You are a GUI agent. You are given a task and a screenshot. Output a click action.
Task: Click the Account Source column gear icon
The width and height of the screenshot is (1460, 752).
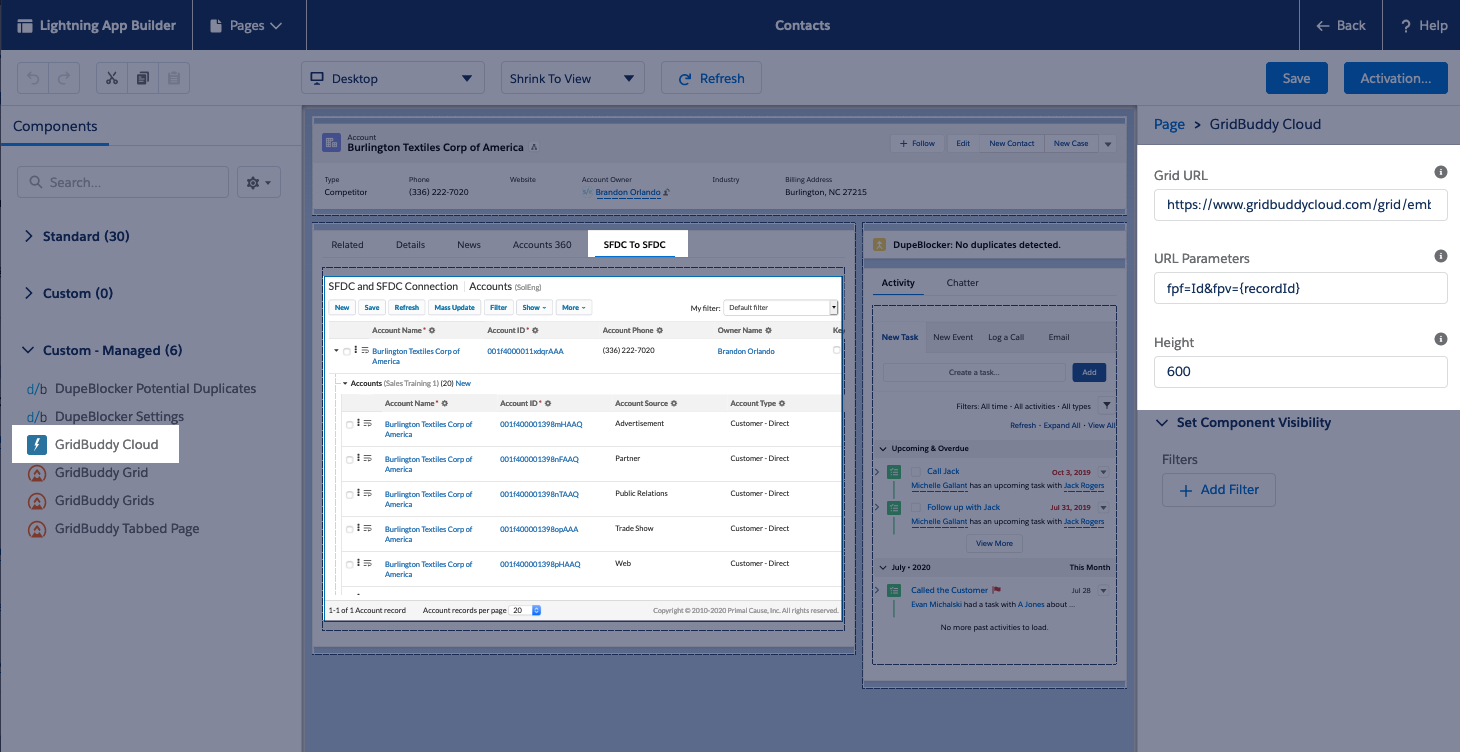[674, 403]
